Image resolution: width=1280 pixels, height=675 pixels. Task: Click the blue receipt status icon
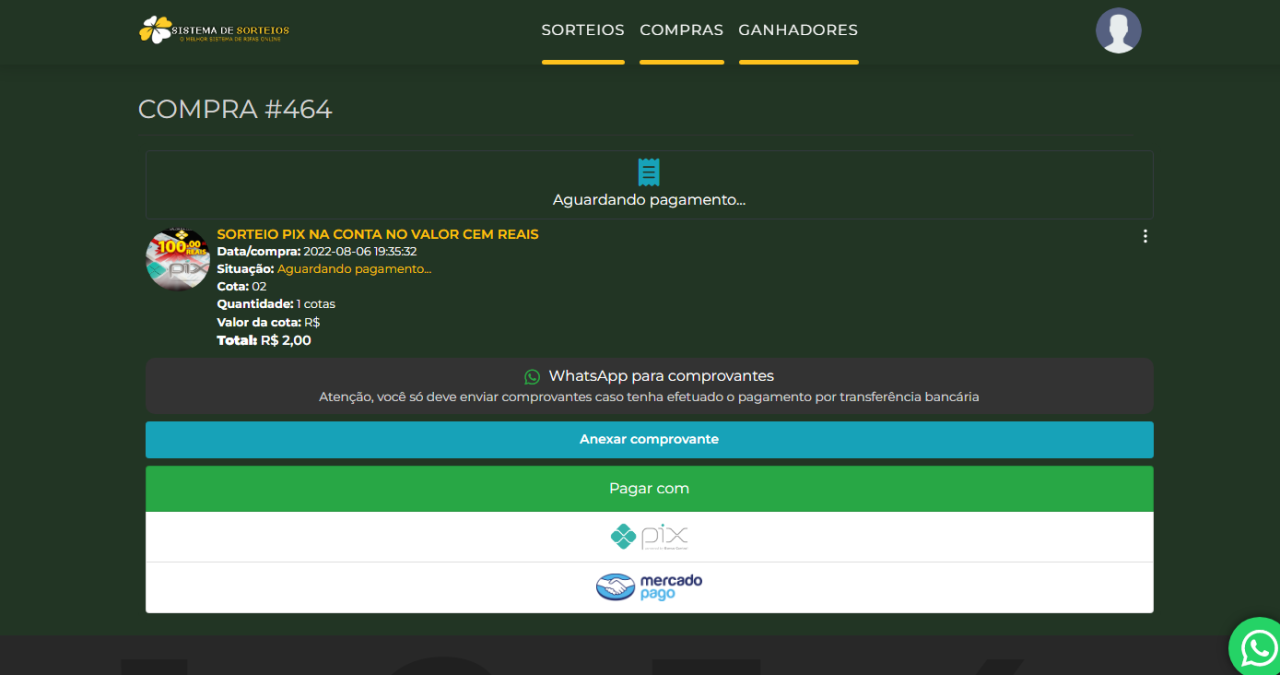coord(649,172)
